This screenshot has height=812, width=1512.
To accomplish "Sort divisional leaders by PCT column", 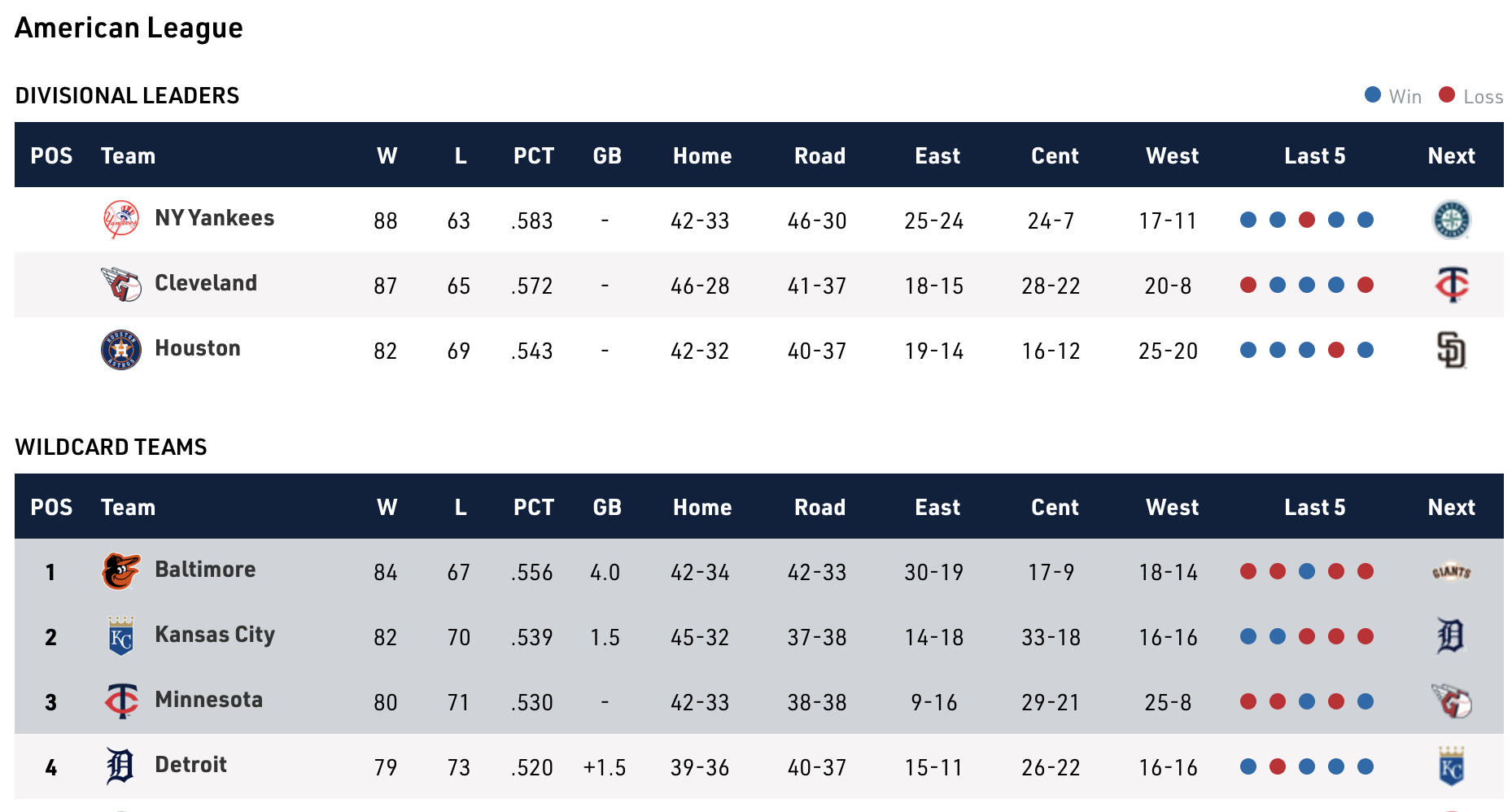I will pos(534,155).
